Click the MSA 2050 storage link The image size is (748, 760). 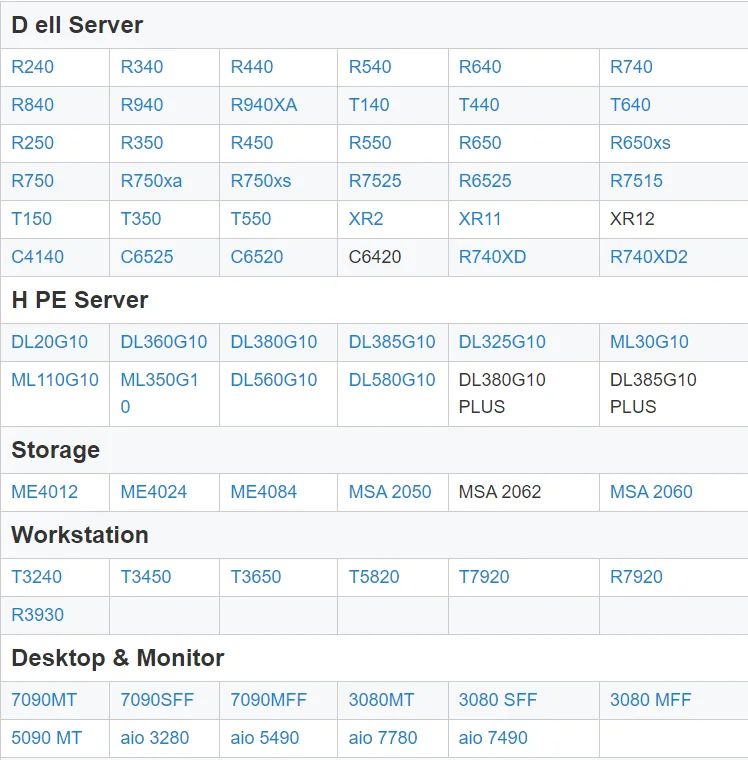390,492
